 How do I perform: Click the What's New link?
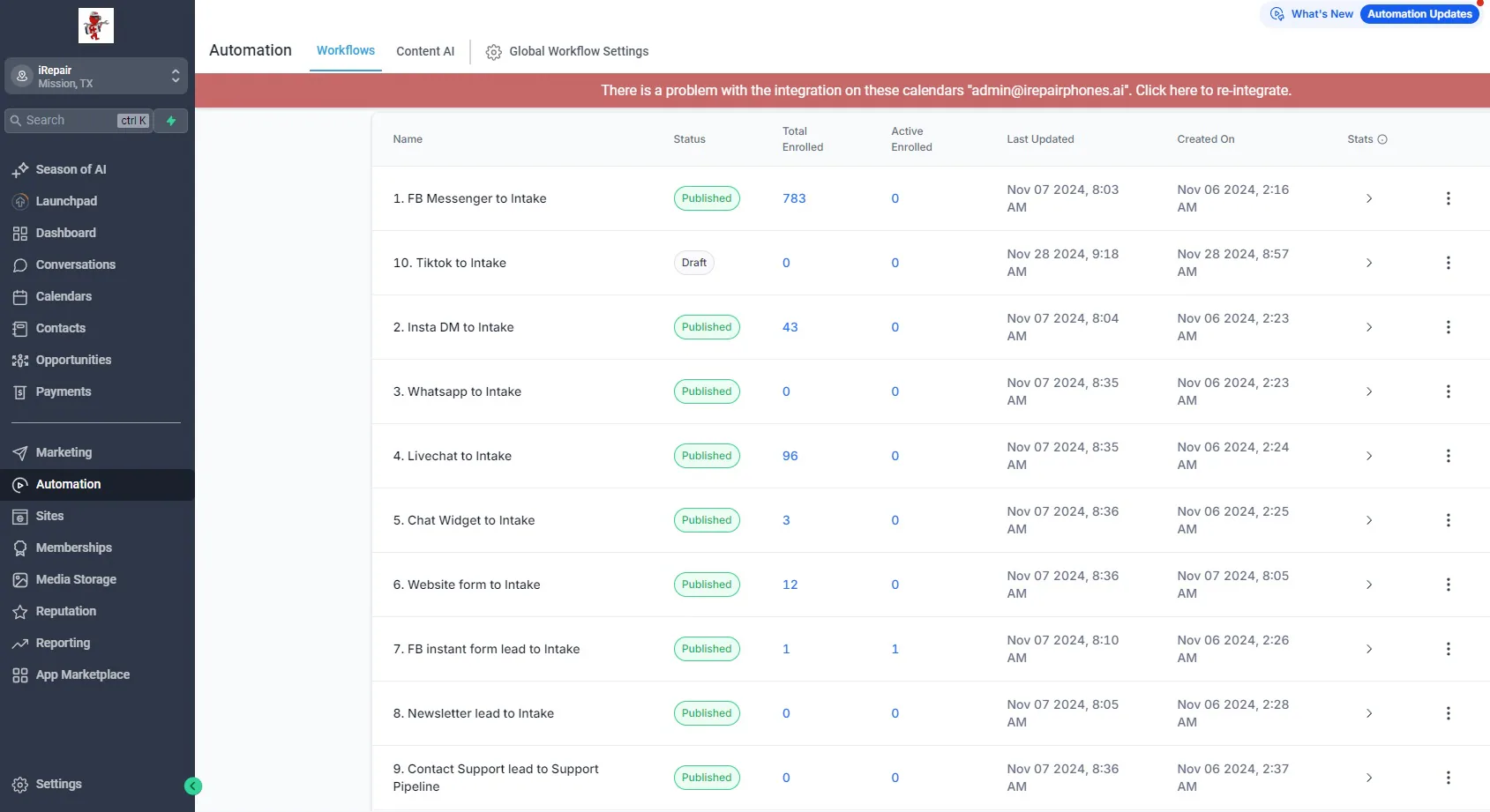pos(1322,14)
